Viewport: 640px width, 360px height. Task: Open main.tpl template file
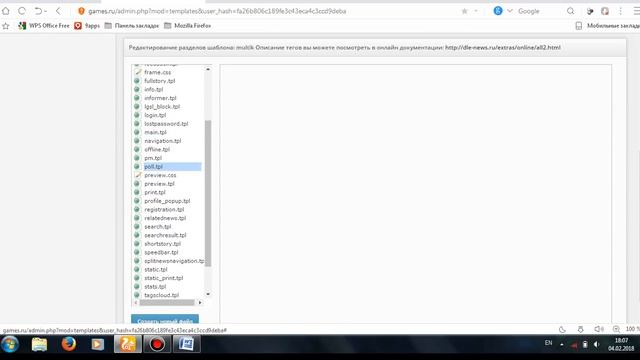tap(156, 132)
